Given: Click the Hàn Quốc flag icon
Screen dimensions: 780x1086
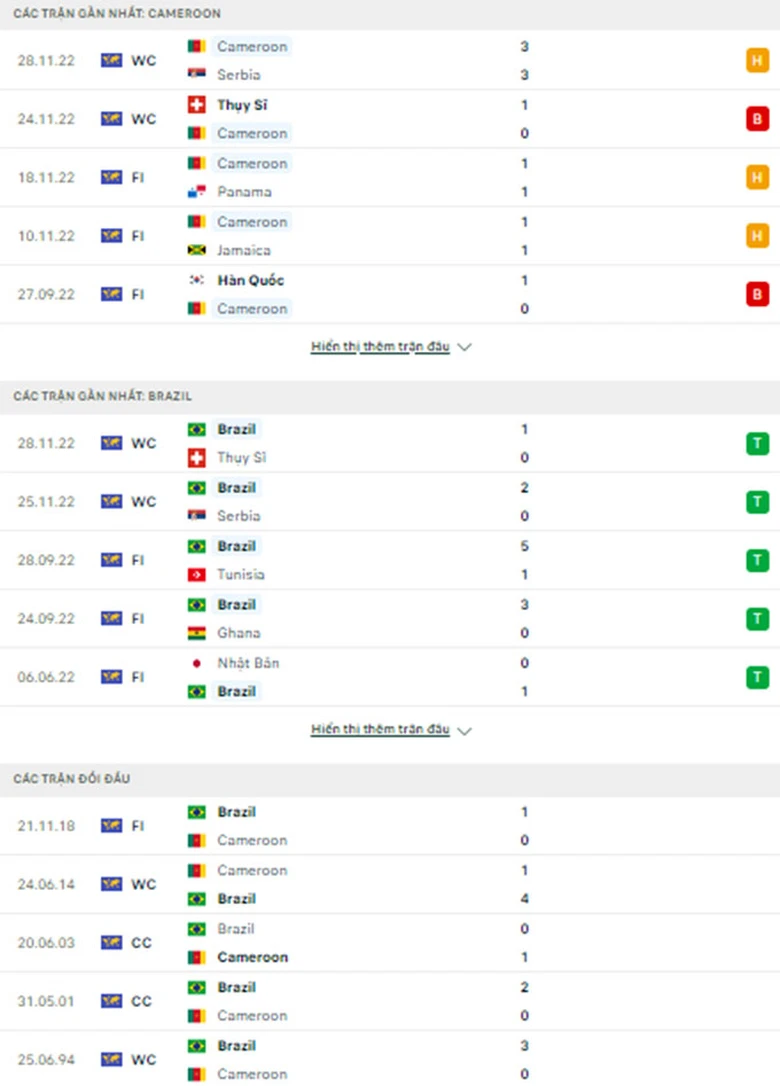Looking at the screenshot, I should click(x=196, y=280).
